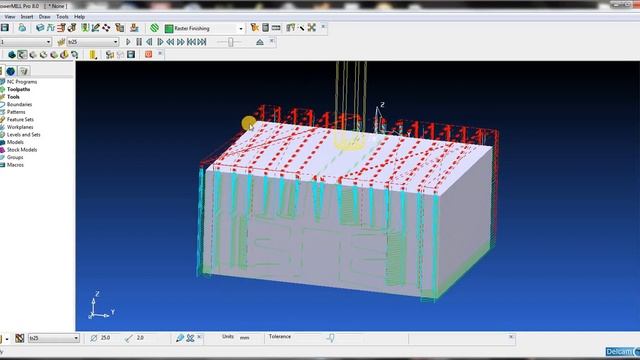640x360 pixels.
Task: Select Models in the explorer tree
Action: [15, 142]
